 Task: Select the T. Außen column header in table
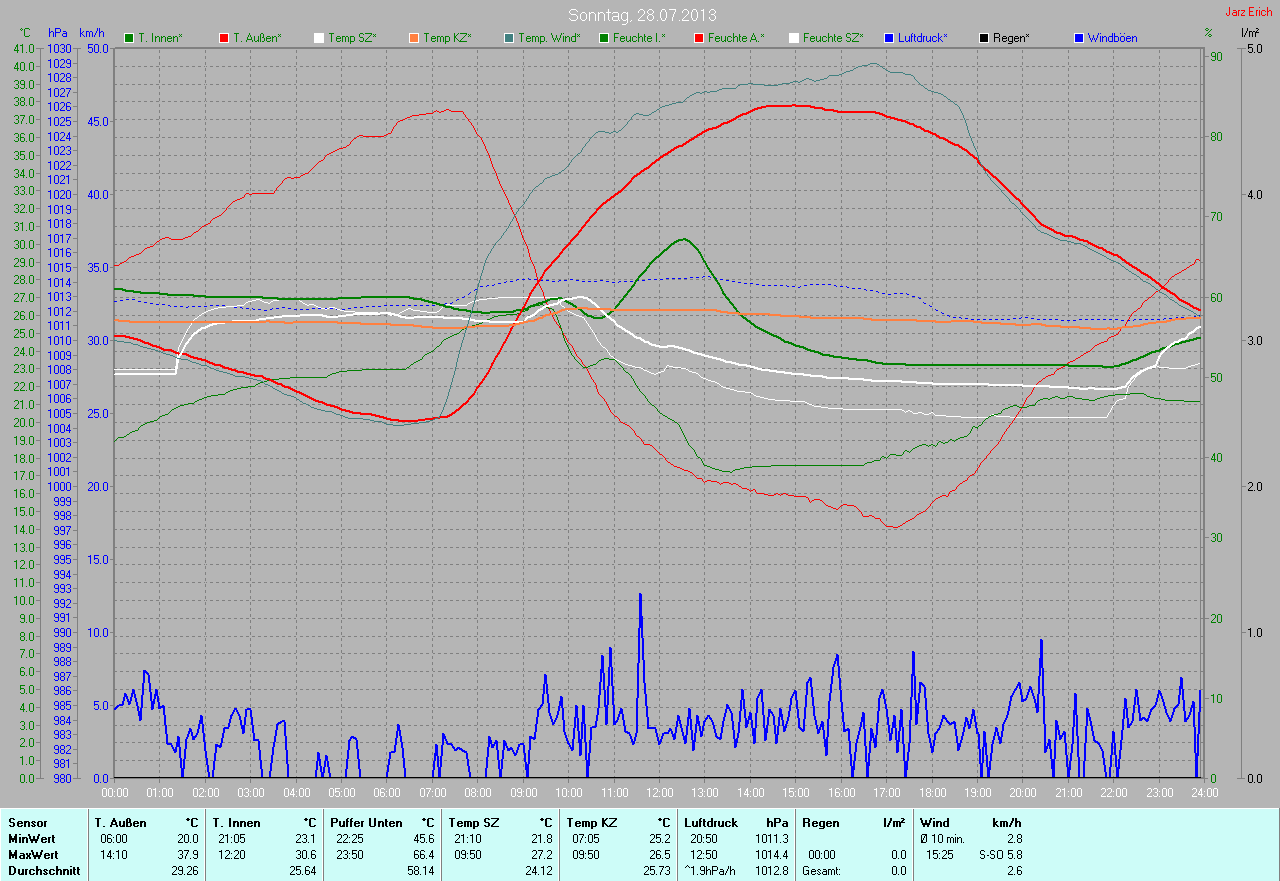[x=119, y=822]
